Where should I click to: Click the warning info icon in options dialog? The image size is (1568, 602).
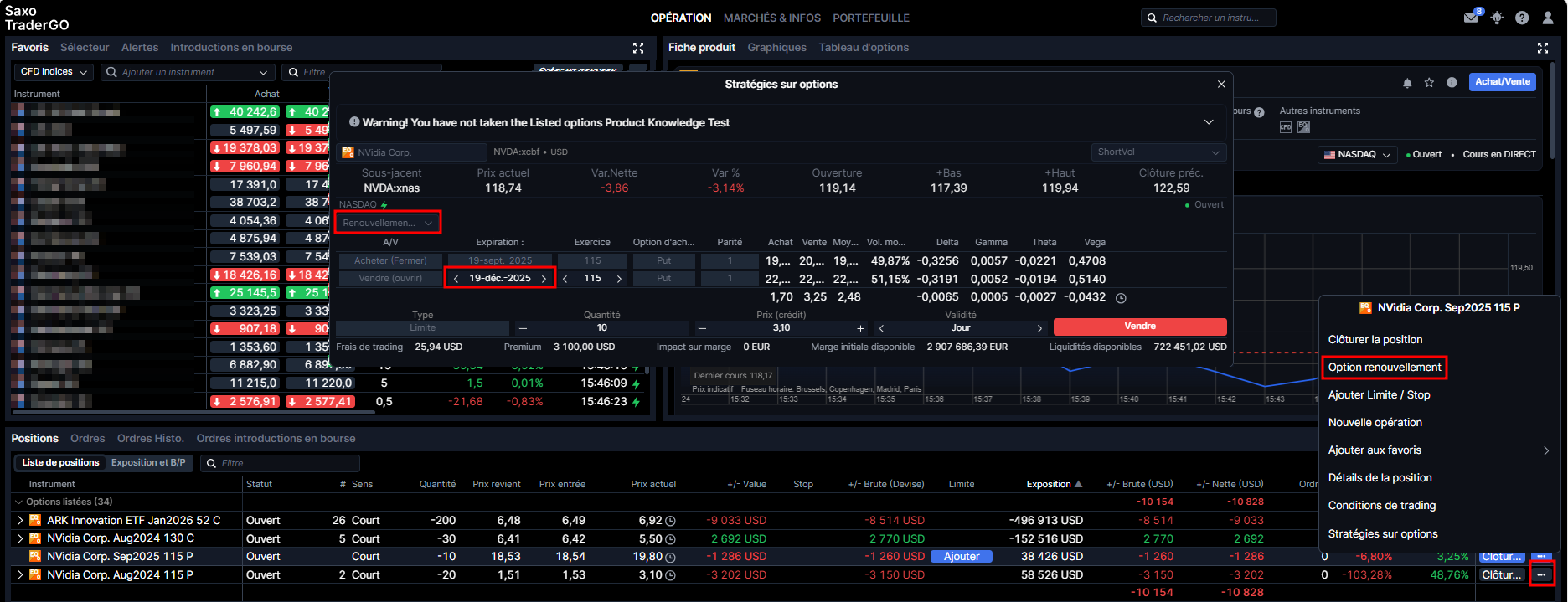pyautogui.click(x=354, y=122)
